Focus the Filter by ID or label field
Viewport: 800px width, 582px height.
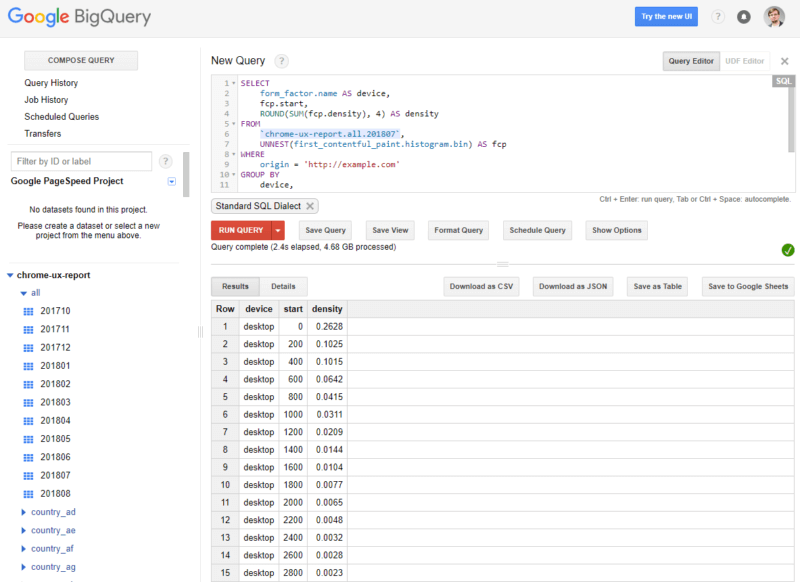tap(81, 162)
